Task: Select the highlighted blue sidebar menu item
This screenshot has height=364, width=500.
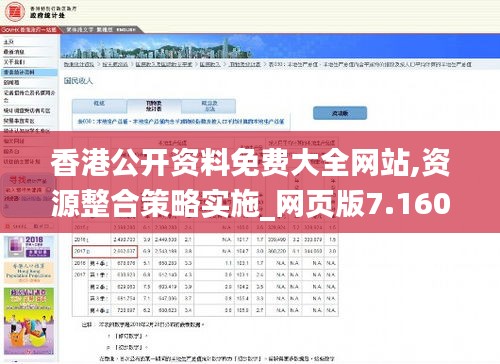Action: click(29, 72)
